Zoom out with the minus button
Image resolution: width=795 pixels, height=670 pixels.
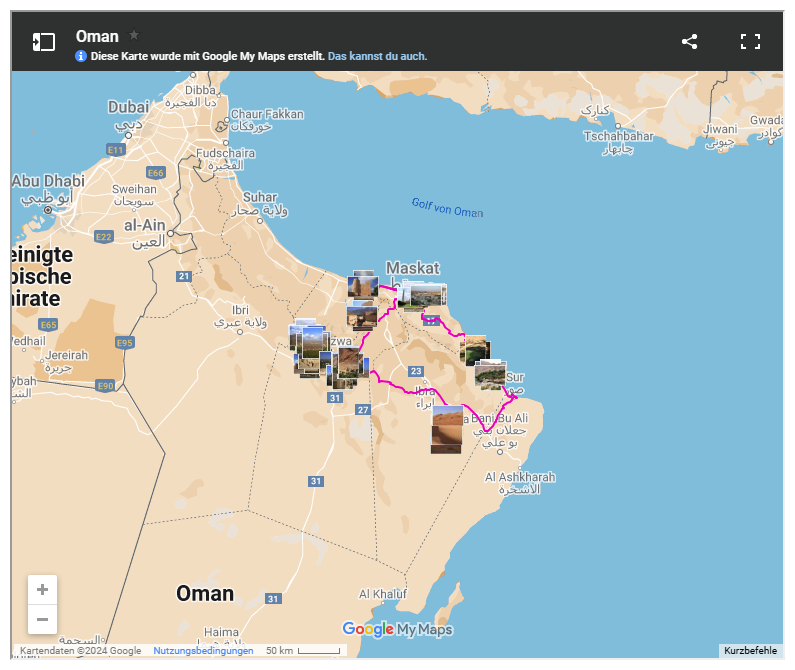[43, 619]
